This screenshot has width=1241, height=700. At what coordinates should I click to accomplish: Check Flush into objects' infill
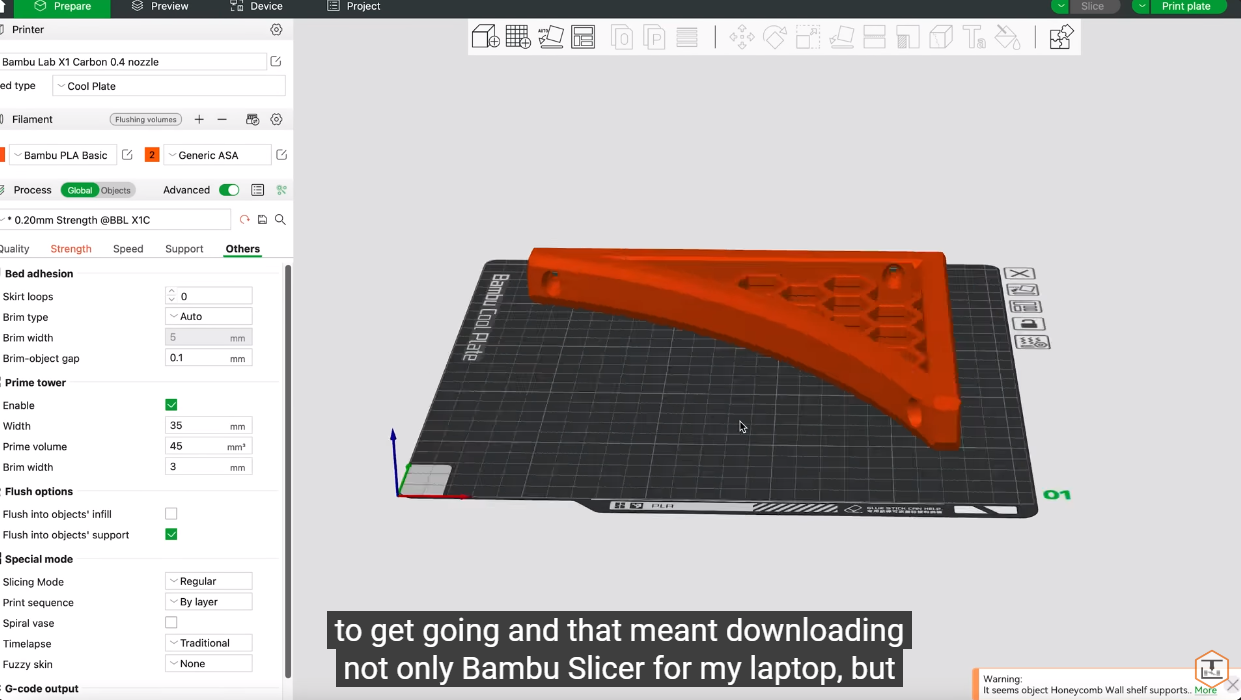(x=171, y=514)
